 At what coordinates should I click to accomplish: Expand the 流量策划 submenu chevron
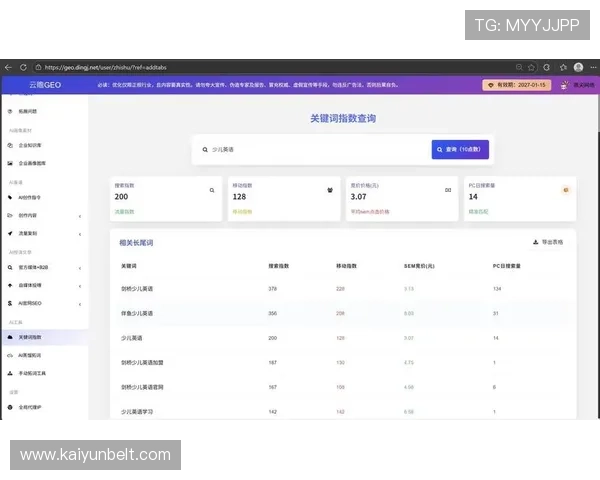80,234
